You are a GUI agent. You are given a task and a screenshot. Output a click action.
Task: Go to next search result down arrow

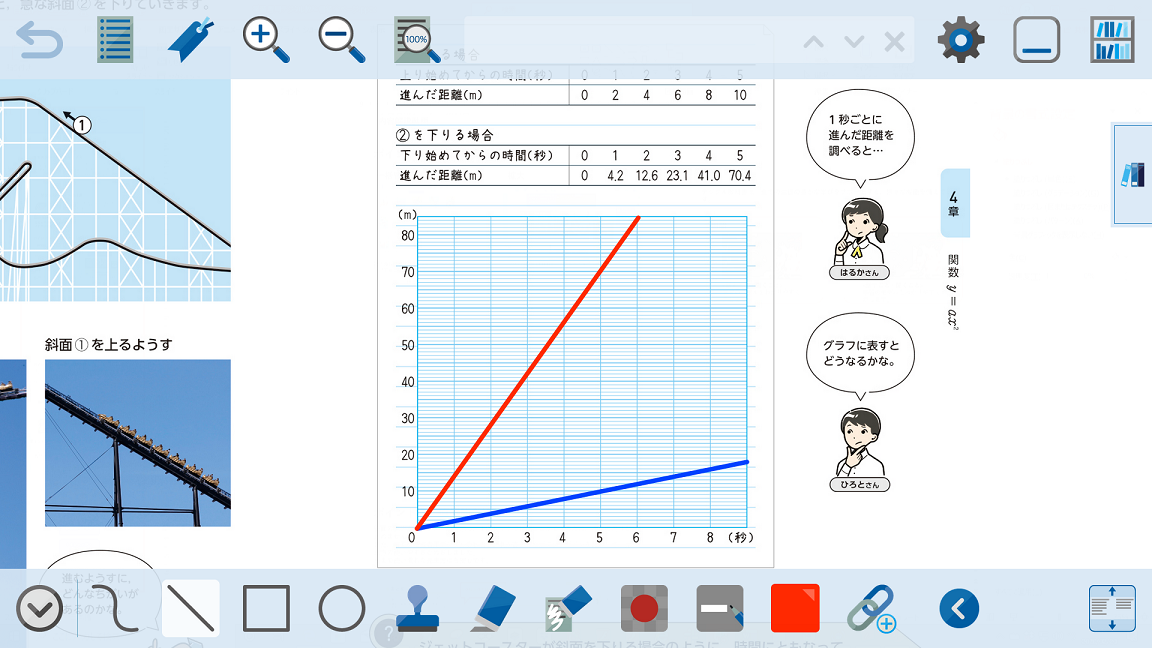(x=854, y=42)
